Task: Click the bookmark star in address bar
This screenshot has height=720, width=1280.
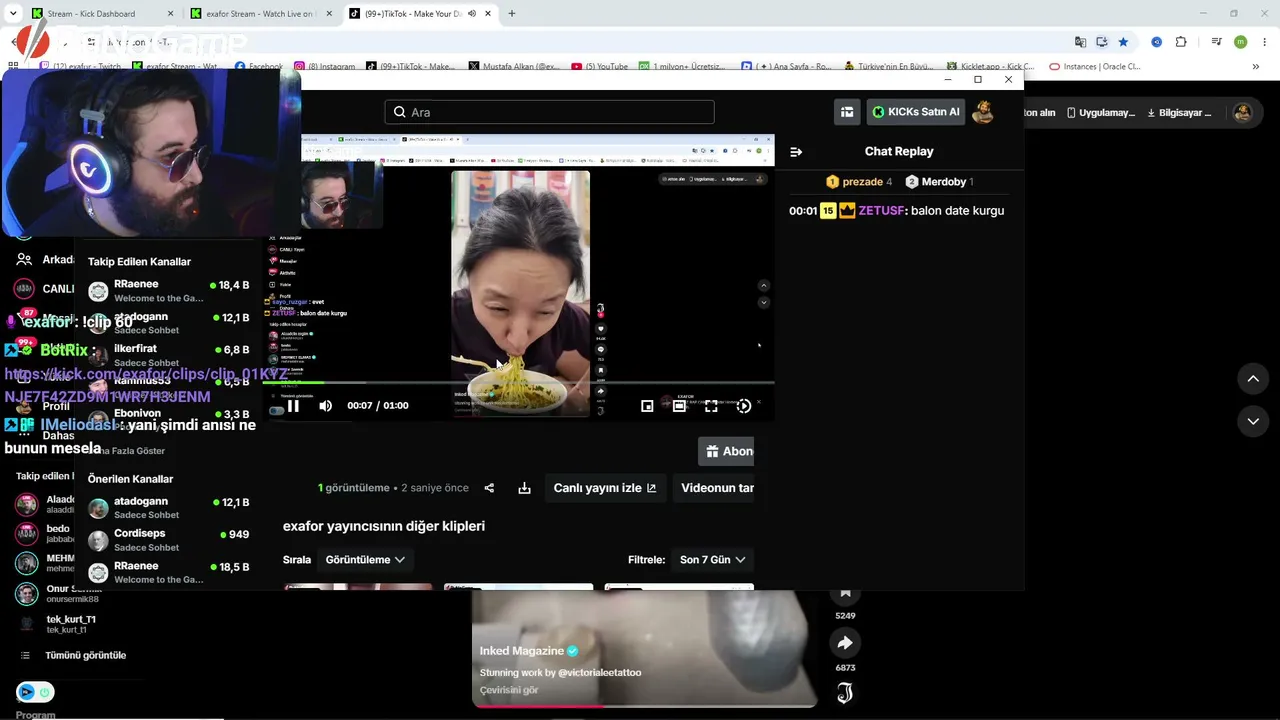Action: coord(1123,42)
